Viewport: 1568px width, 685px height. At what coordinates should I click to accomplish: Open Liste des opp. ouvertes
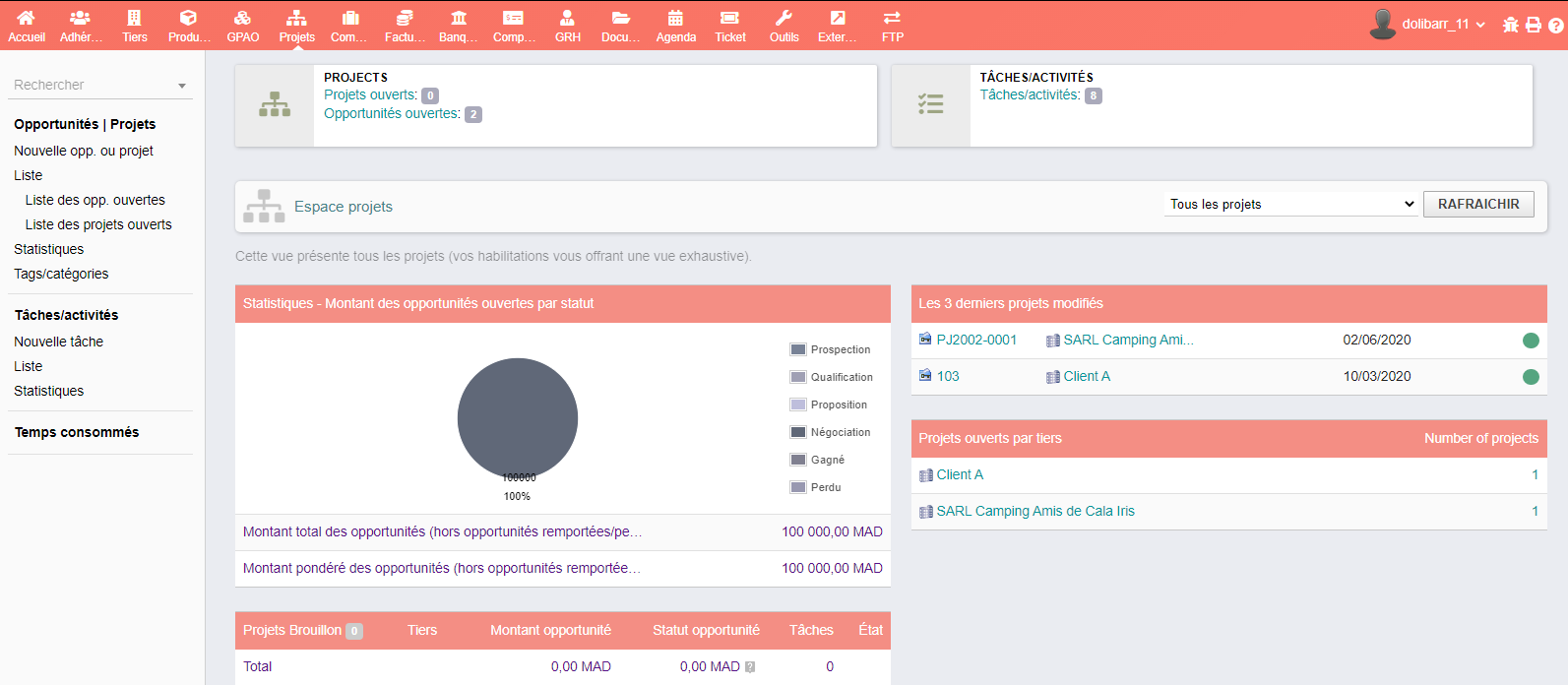[x=95, y=200]
